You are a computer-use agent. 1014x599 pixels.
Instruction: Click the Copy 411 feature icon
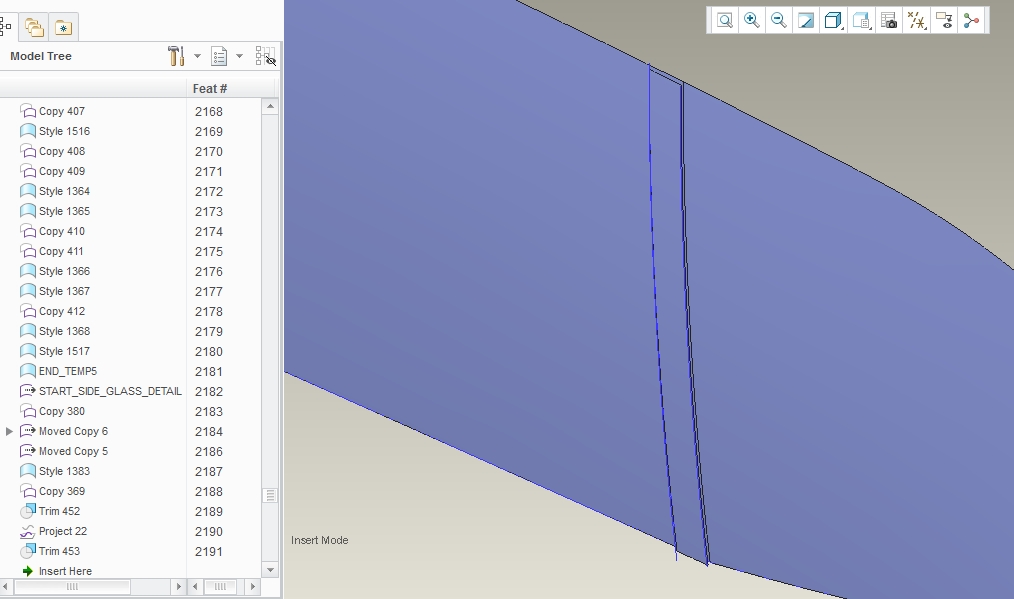click(x=28, y=251)
